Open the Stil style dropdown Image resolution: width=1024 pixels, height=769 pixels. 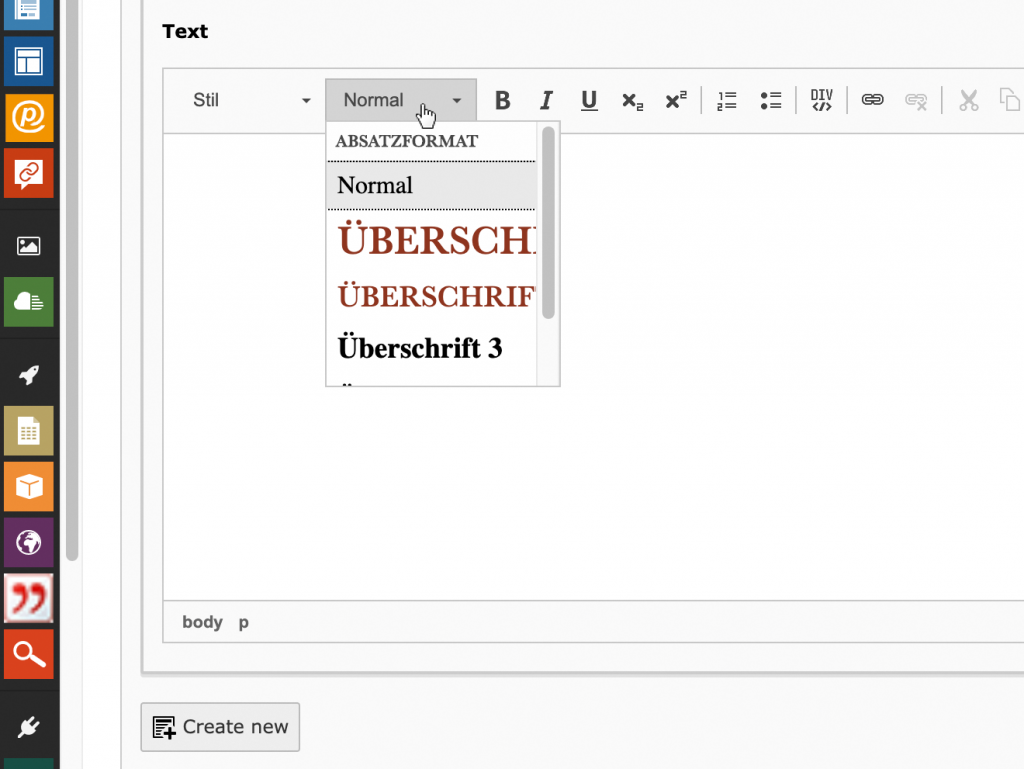click(x=251, y=101)
